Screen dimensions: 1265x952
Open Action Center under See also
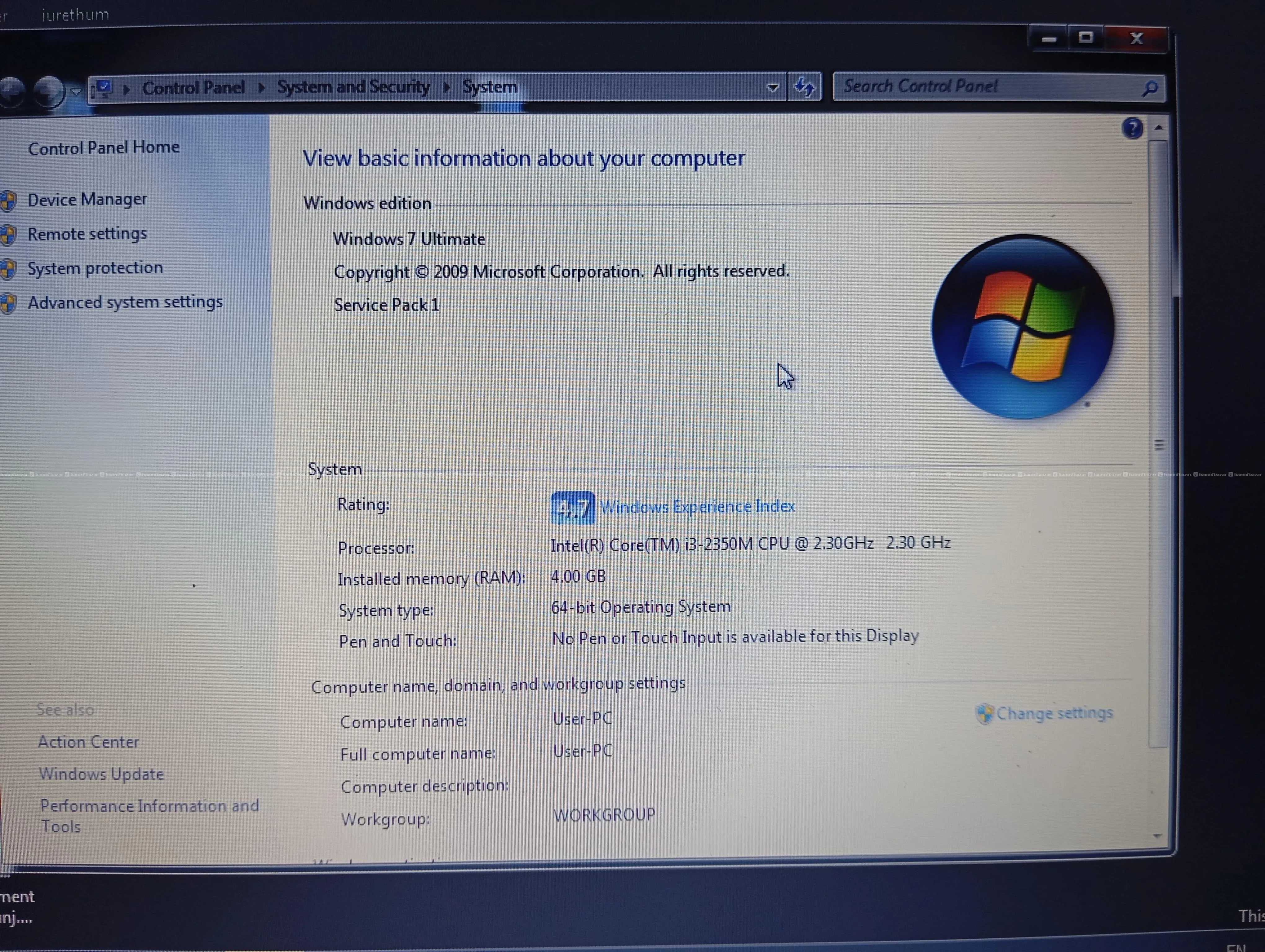[88, 742]
